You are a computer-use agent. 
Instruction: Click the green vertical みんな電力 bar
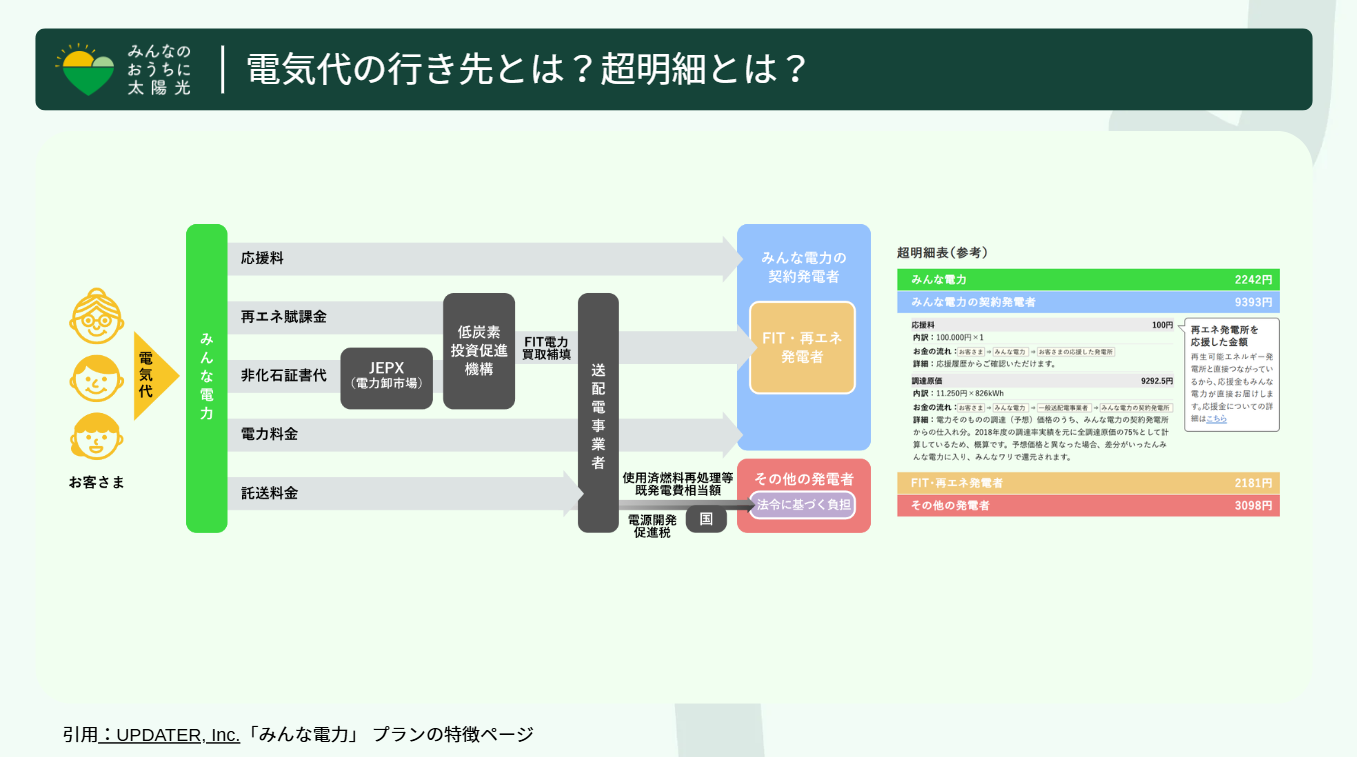206,378
